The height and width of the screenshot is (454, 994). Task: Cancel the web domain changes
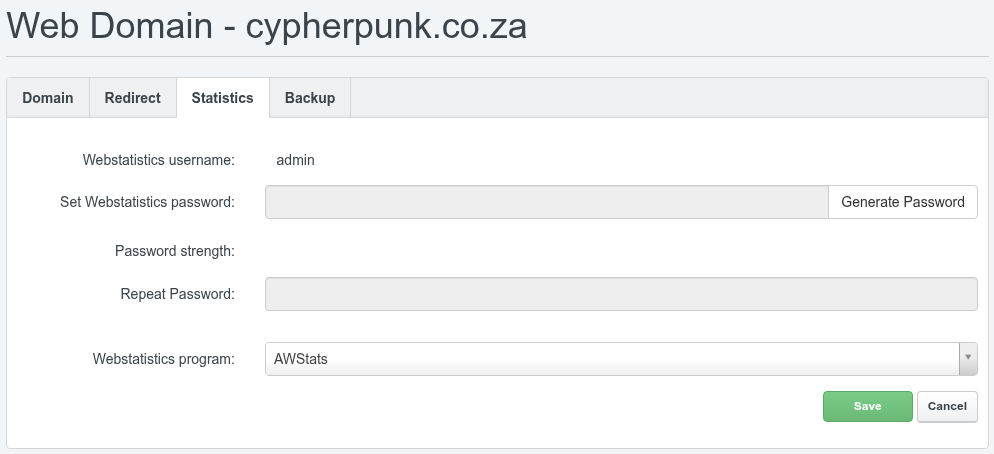point(947,406)
